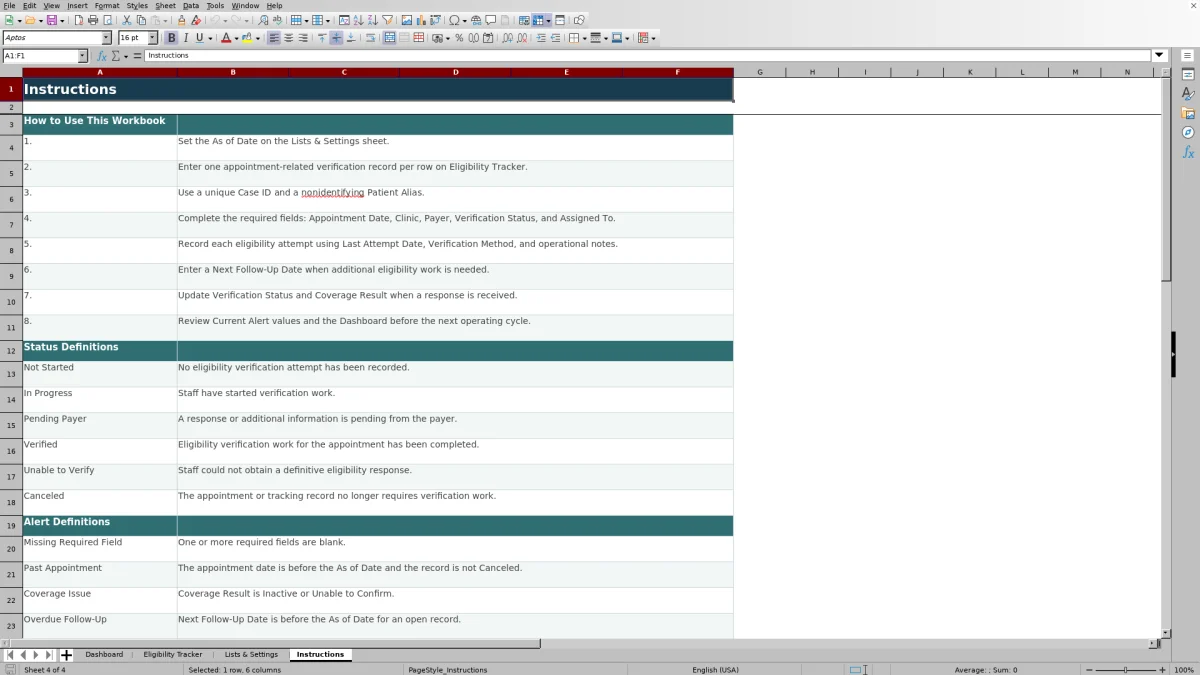This screenshot has height=675, width=1200.
Task: Toggle Underline formatting
Action: 199,38
